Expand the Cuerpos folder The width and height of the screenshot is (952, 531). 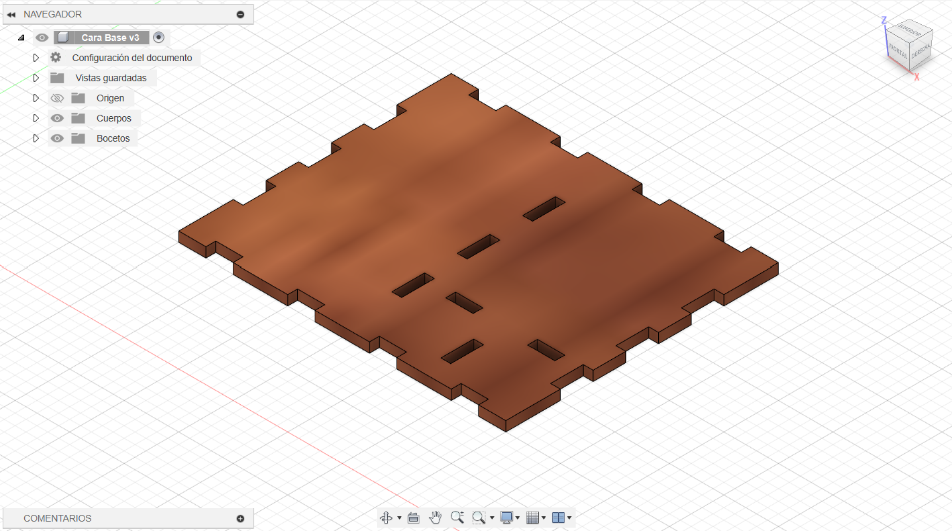point(36,118)
